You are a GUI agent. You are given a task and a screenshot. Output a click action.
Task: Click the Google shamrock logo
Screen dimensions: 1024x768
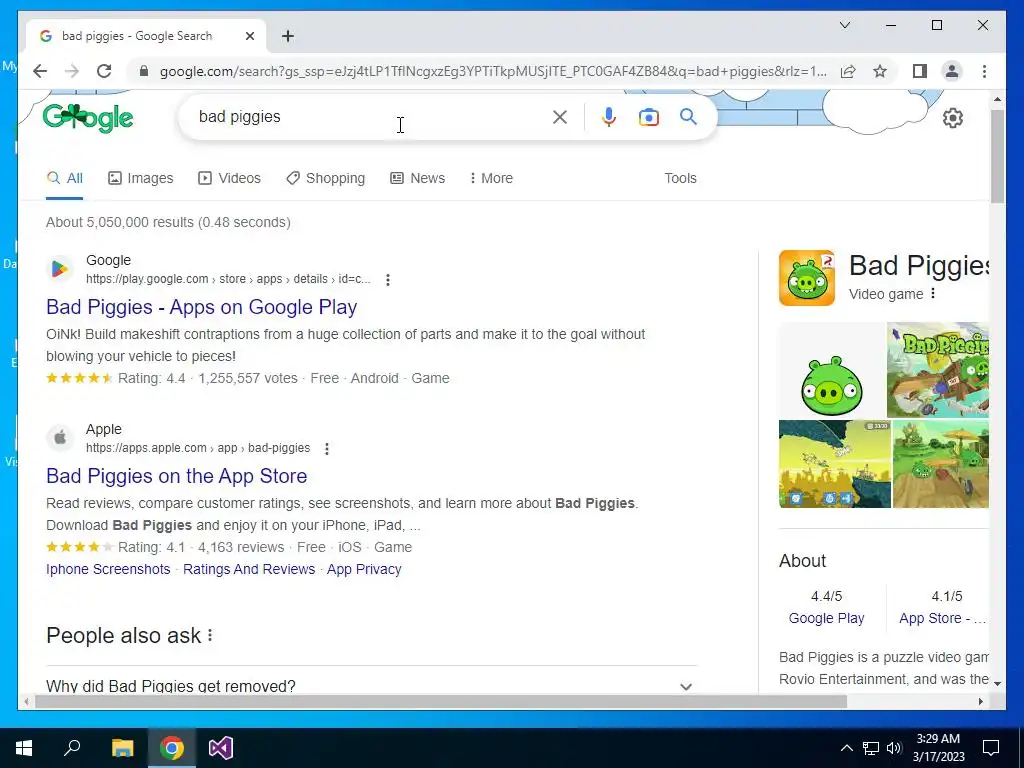point(88,118)
